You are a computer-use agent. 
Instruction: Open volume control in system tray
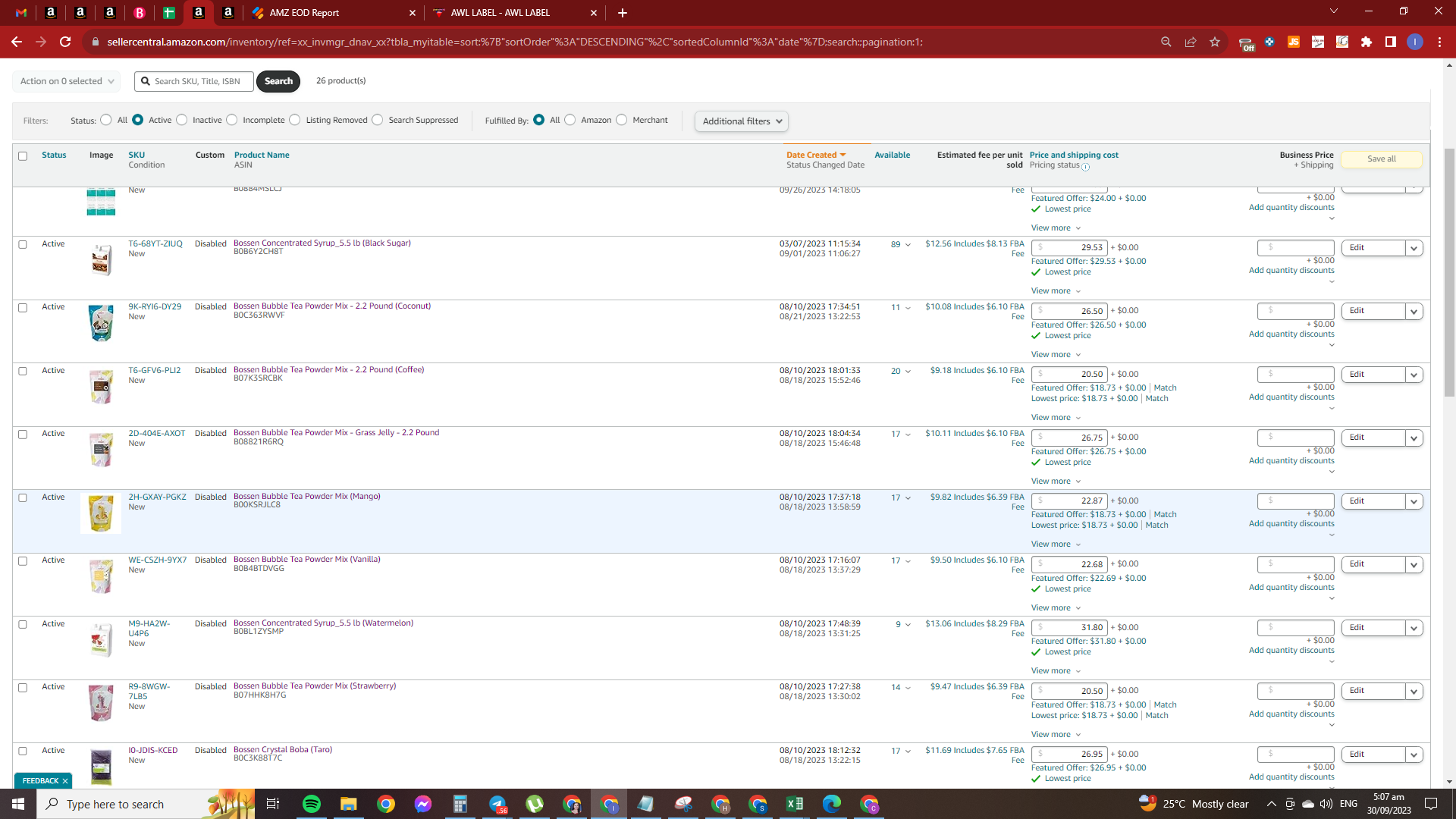[x=1326, y=804]
